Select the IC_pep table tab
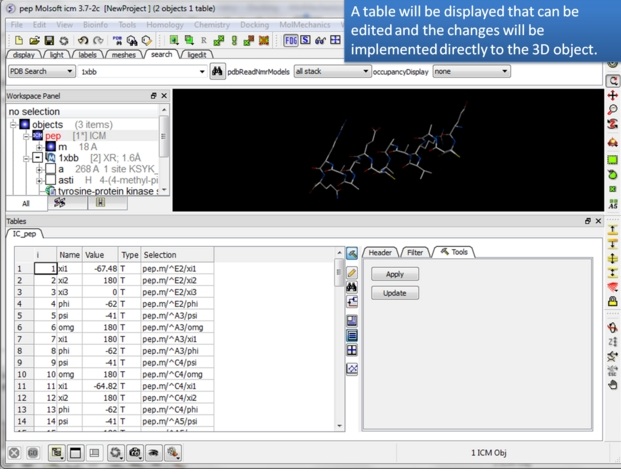This screenshot has width=621, height=474. click(24, 234)
